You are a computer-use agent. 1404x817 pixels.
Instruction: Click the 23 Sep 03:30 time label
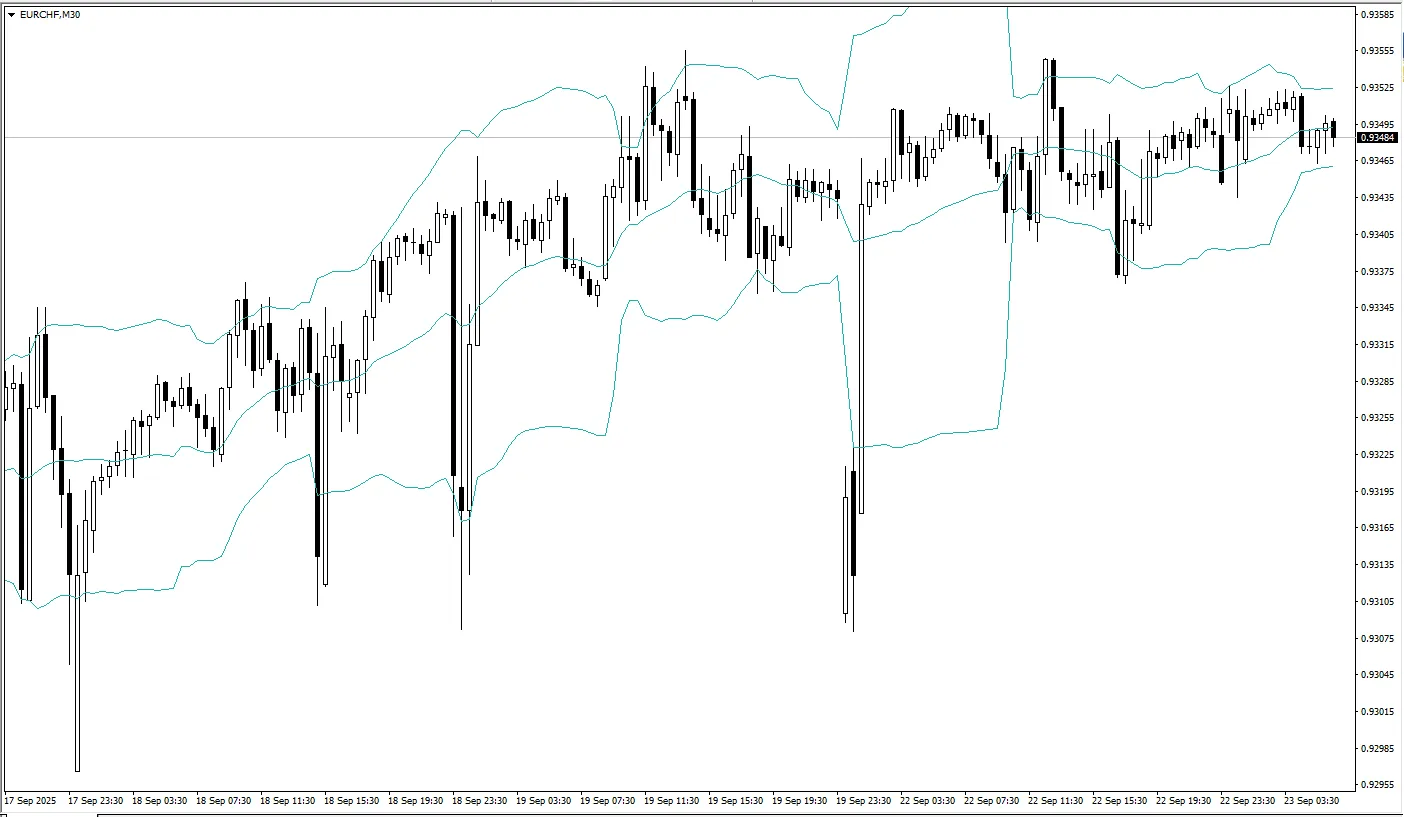click(1312, 801)
